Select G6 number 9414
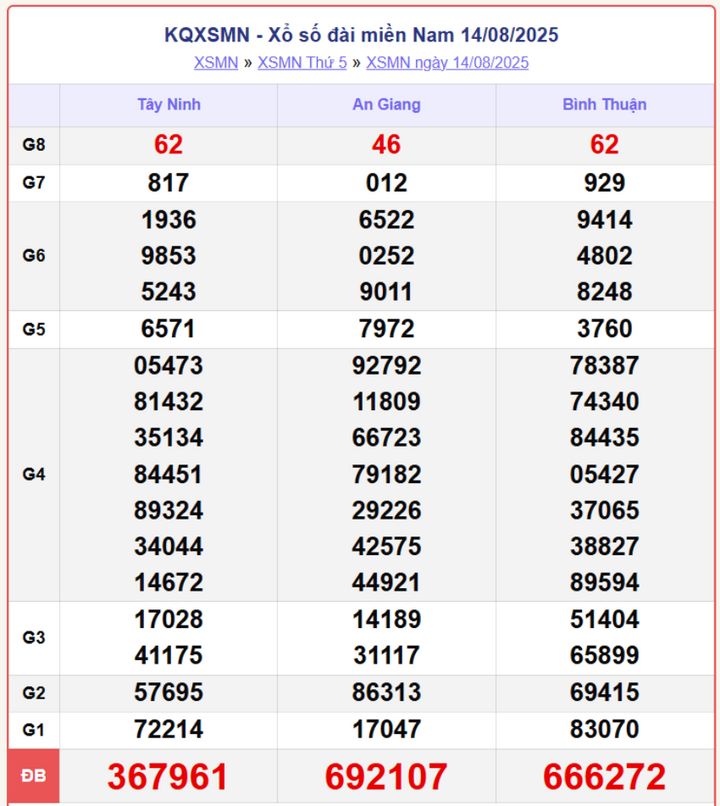This screenshot has height=806, width=720. click(x=604, y=220)
